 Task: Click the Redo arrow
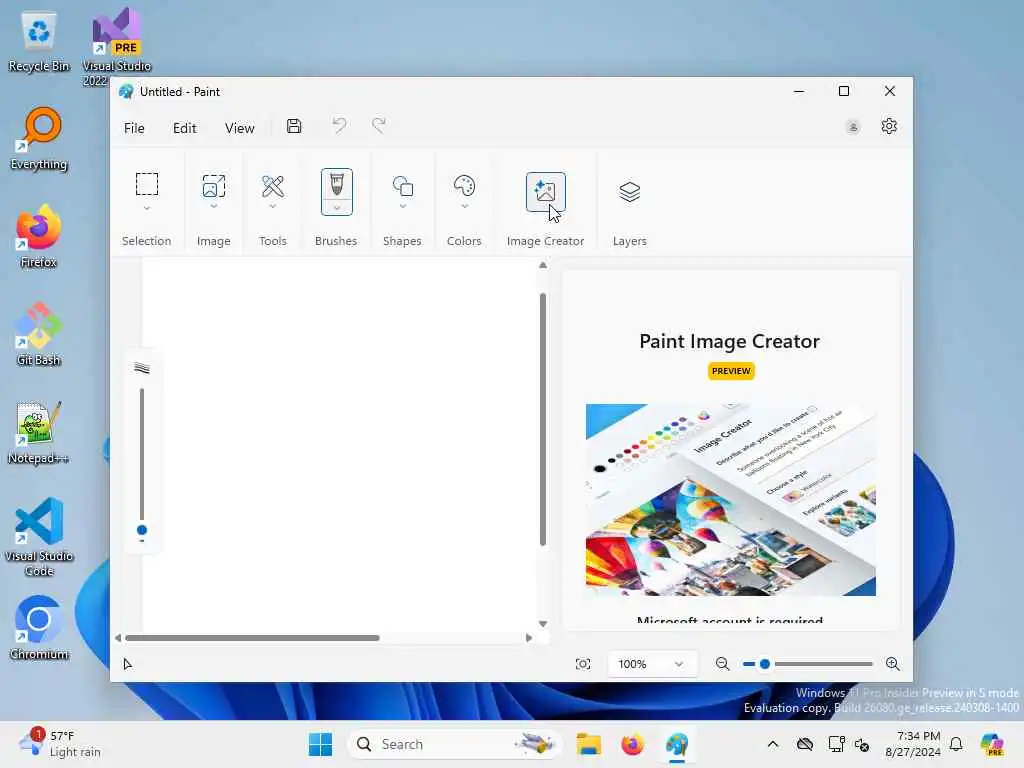379,125
